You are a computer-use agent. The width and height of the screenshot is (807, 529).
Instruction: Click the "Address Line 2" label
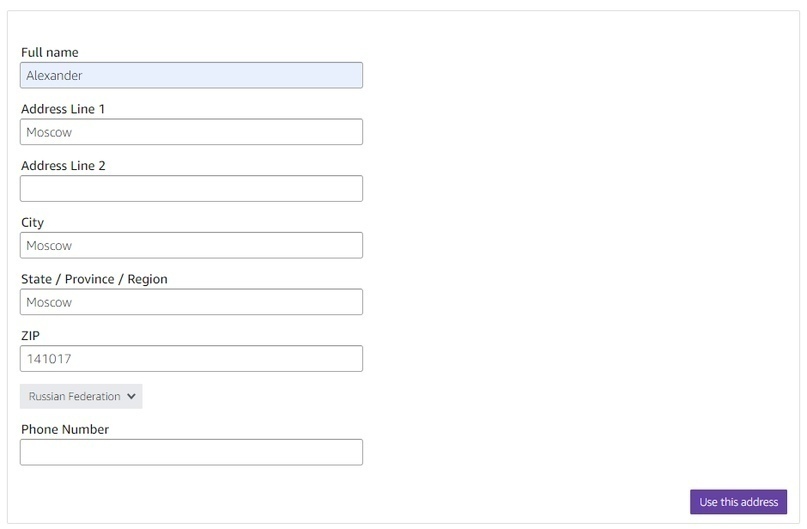pos(63,166)
